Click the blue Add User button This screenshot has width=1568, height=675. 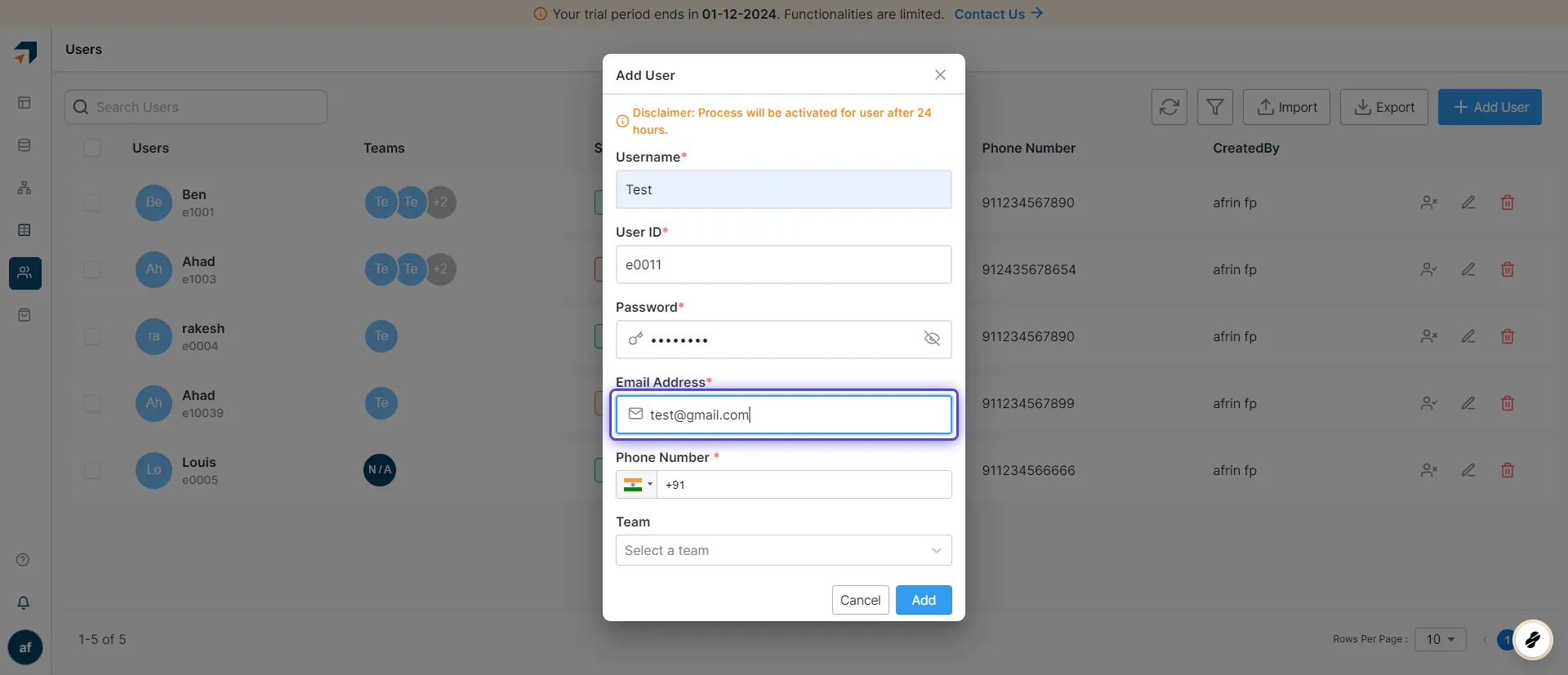(1490, 107)
